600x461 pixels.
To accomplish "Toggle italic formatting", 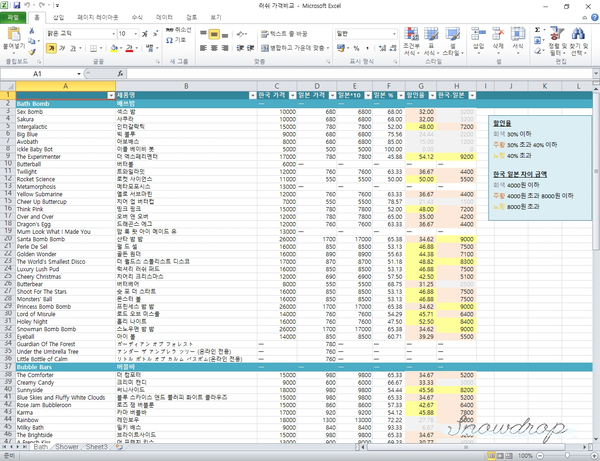I will click(x=62, y=48).
